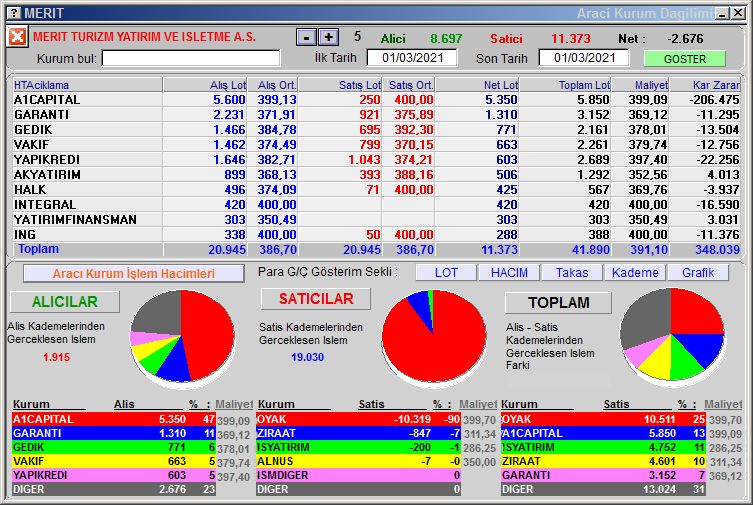
Task: Click gray DIGER bar in buyers list
Action: (x=114, y=489)
